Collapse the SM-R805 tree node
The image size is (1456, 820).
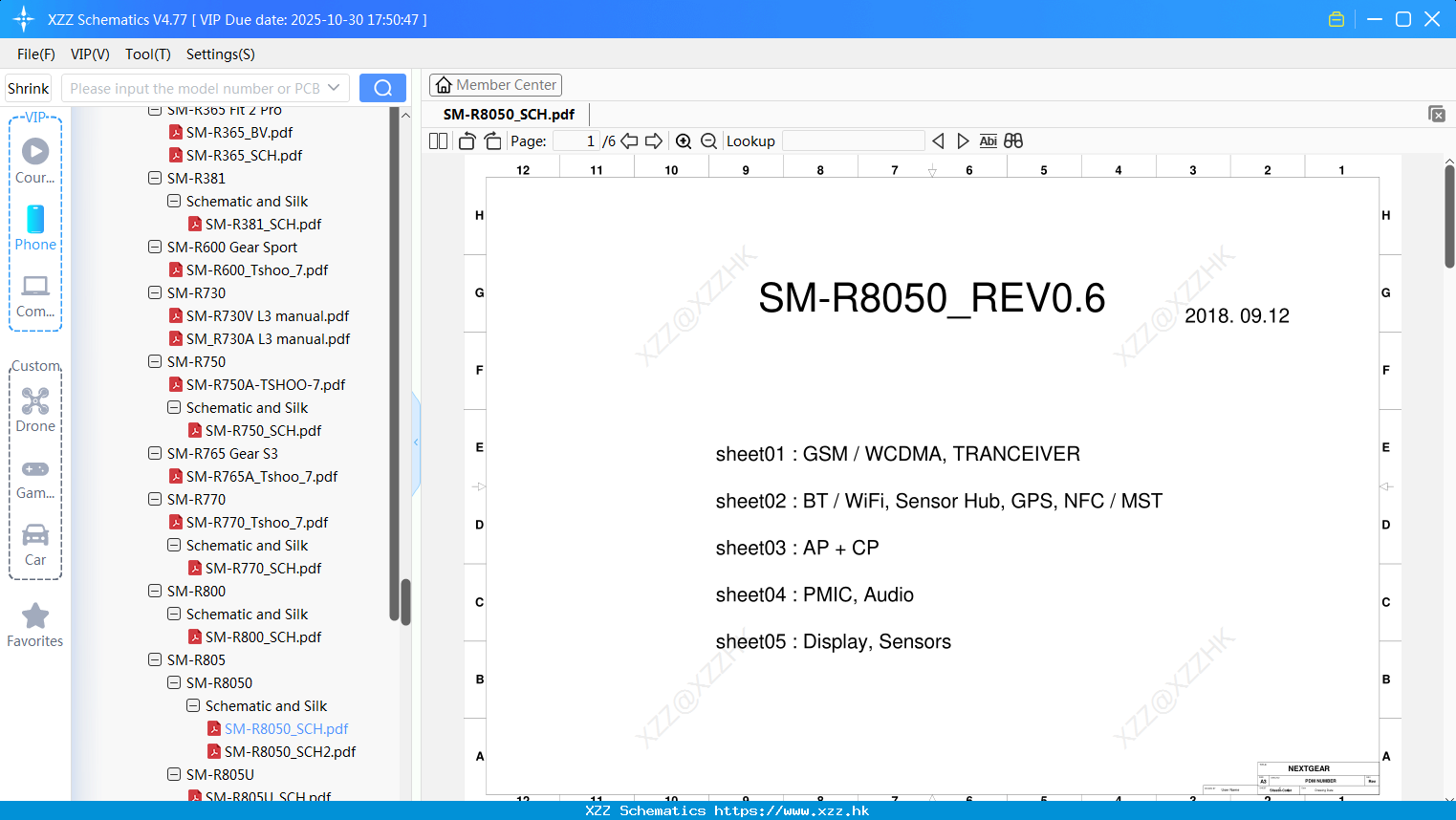tap(155, 659)
